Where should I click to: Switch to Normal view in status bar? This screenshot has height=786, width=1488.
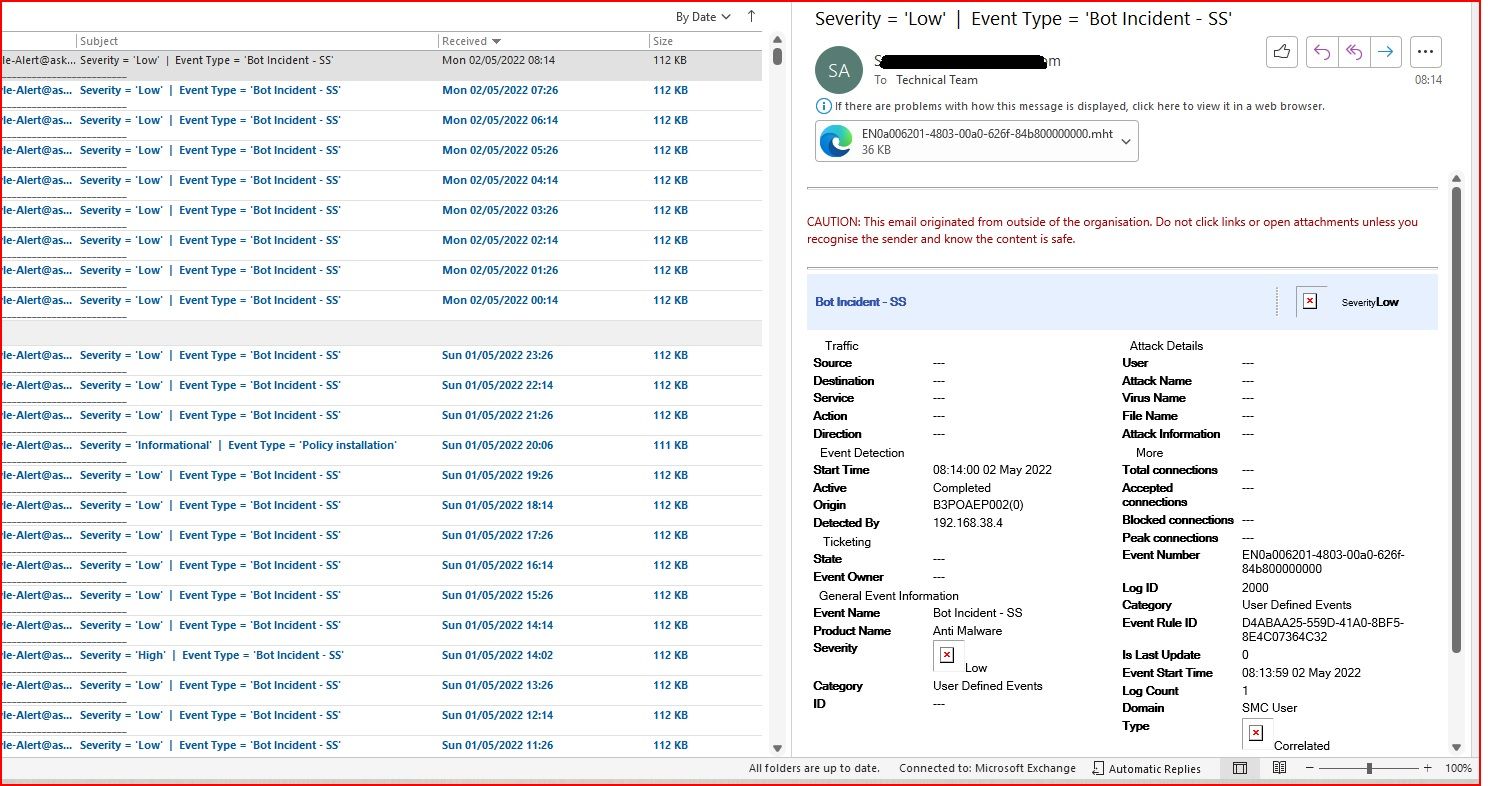coord(1240,768)
